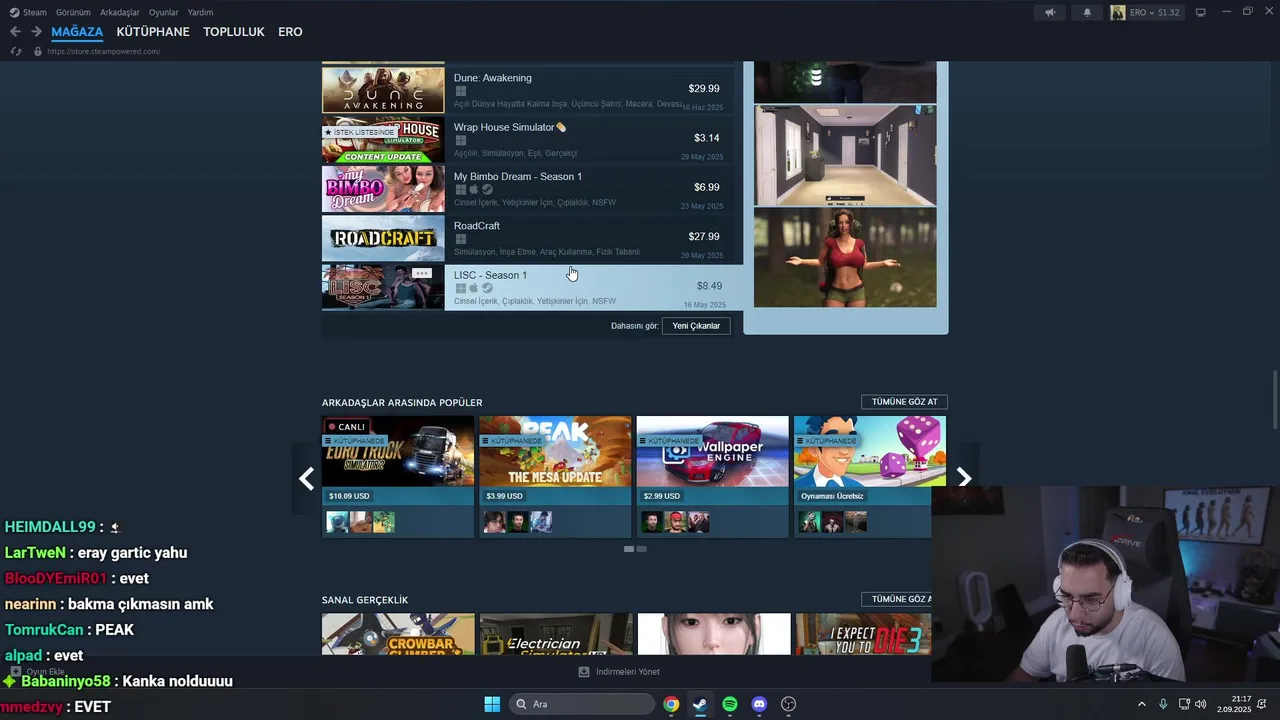
Task: Switch to the MAĞAZA tab
Action: [77, 32]
